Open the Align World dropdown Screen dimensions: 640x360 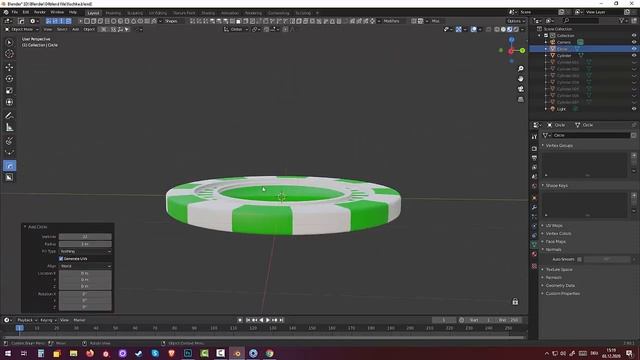[85, 266]
